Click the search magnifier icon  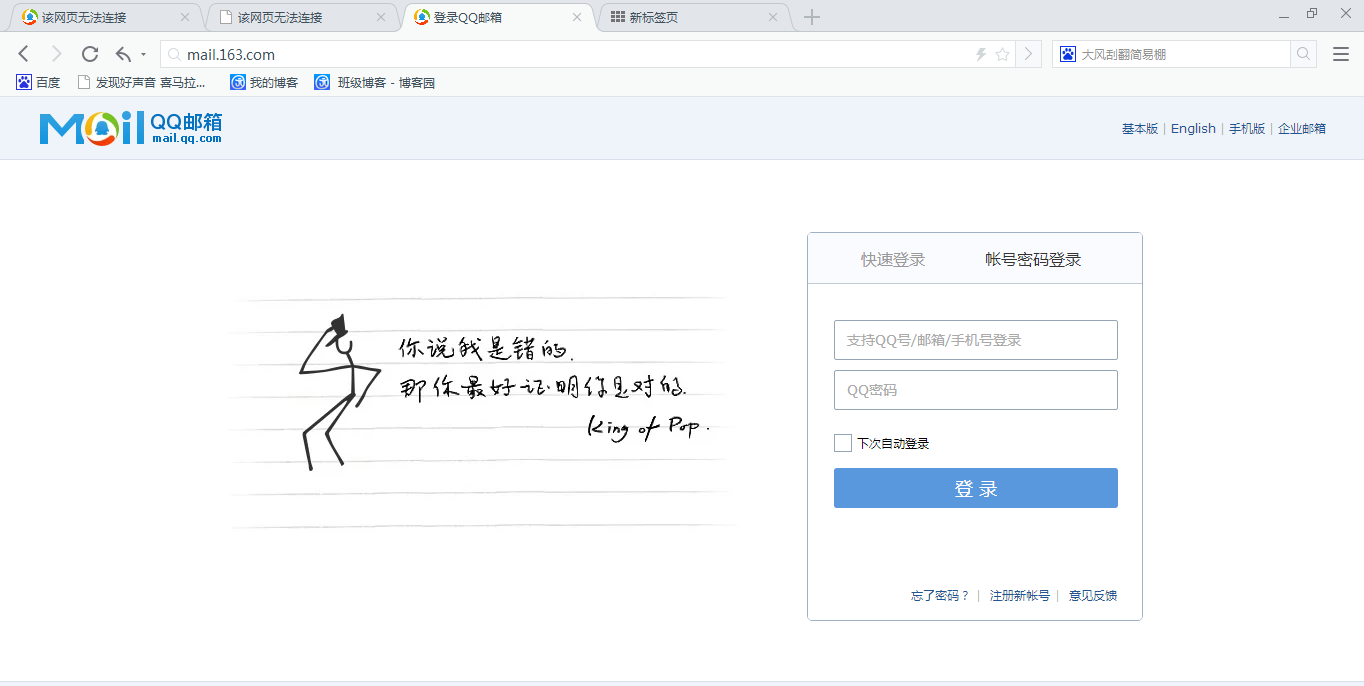click(x=1303, y=54)
